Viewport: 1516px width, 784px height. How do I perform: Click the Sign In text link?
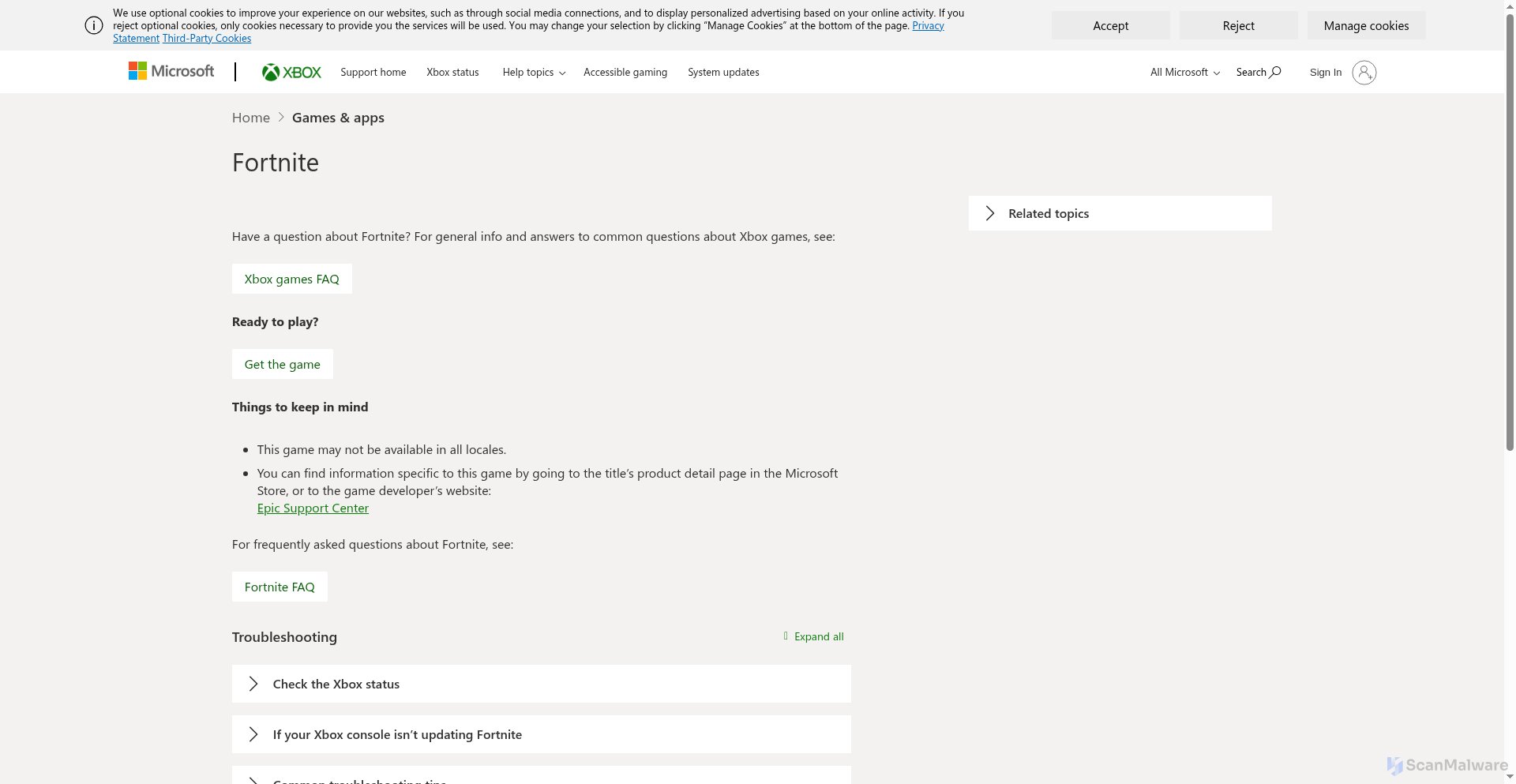coord(1325,72)
